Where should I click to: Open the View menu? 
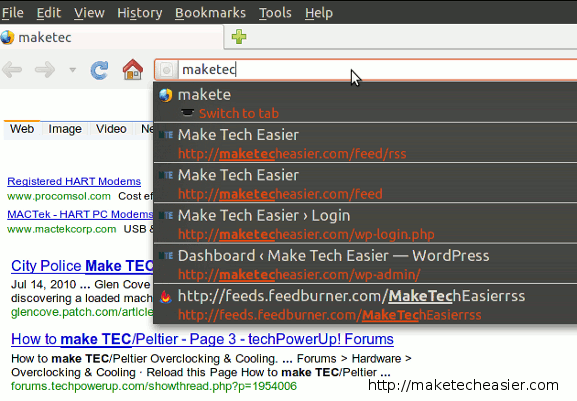[89, 13]
